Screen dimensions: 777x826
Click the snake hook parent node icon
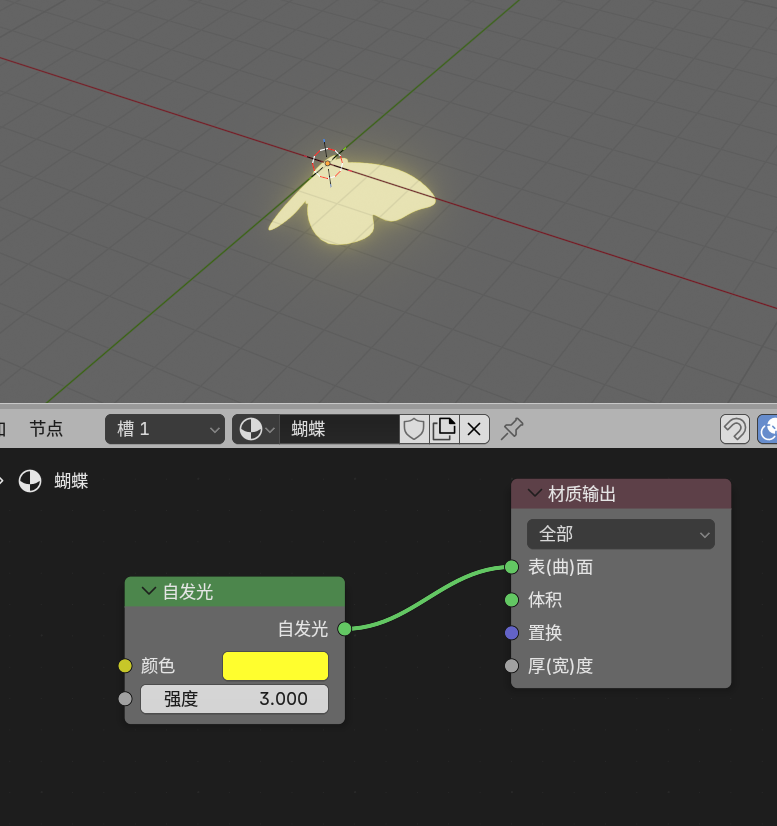pyautogui.click(x=734, y=429)
